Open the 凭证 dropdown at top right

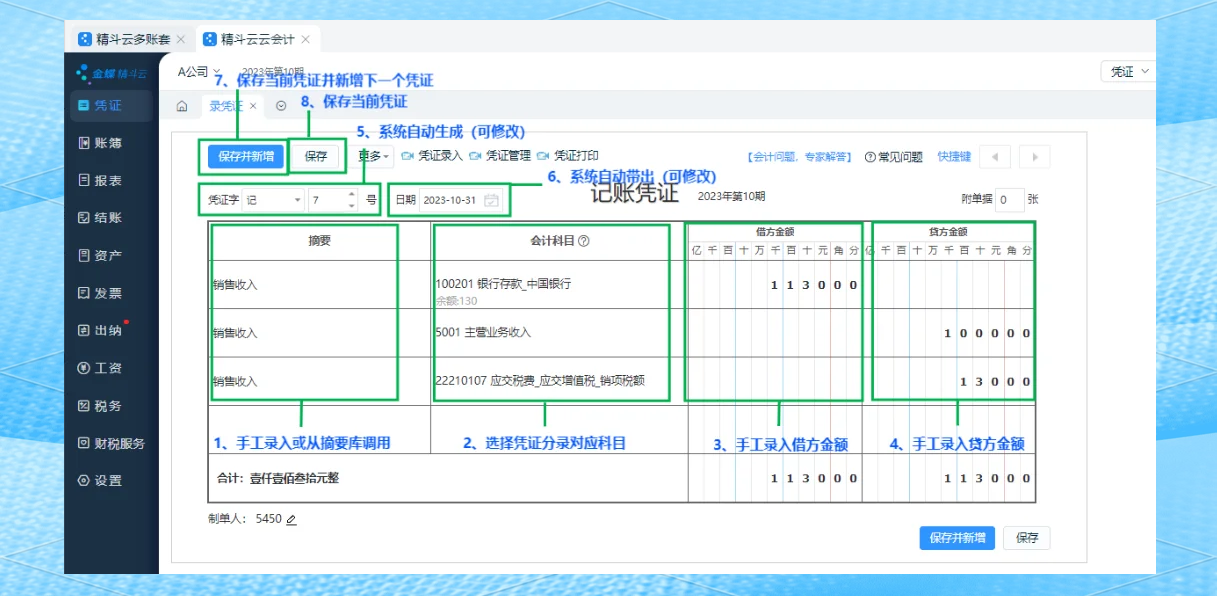pyautogui.click(x=1128, y=71)
